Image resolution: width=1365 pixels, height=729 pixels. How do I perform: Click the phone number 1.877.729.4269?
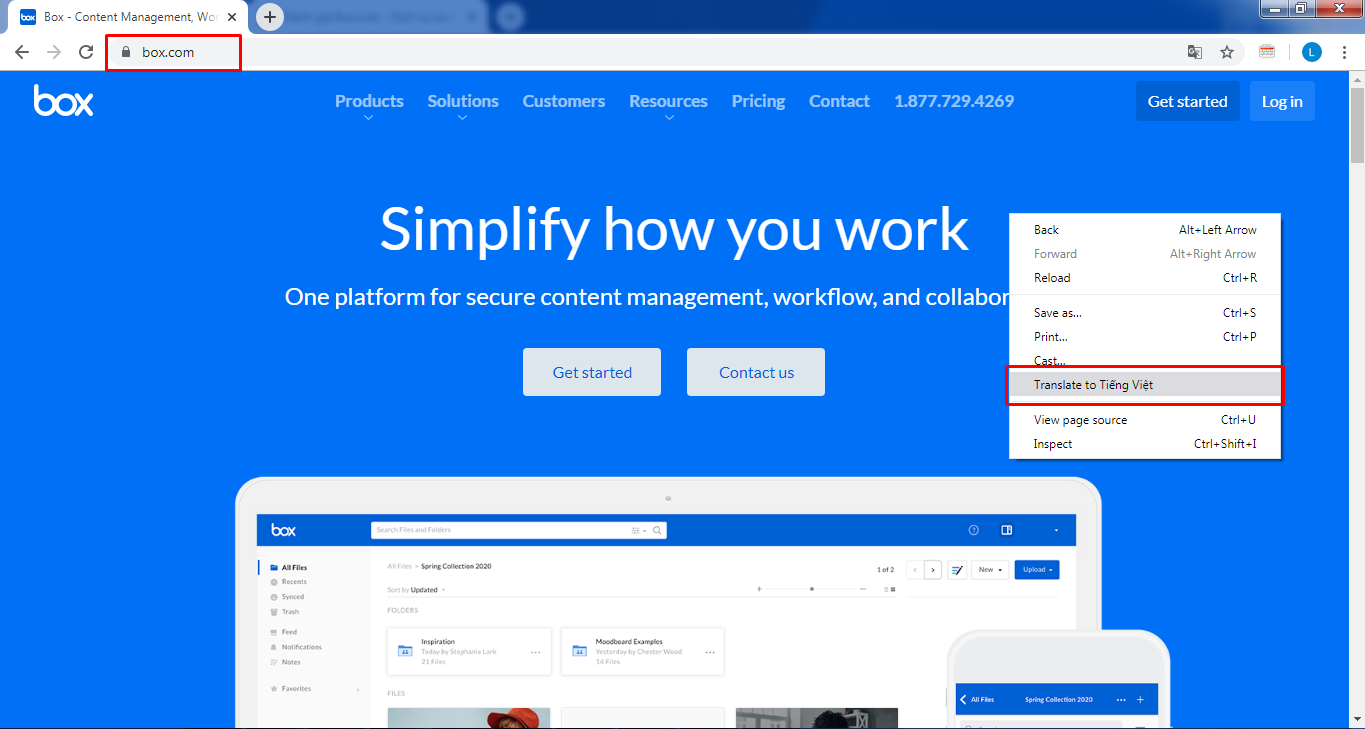click(954, 101)
